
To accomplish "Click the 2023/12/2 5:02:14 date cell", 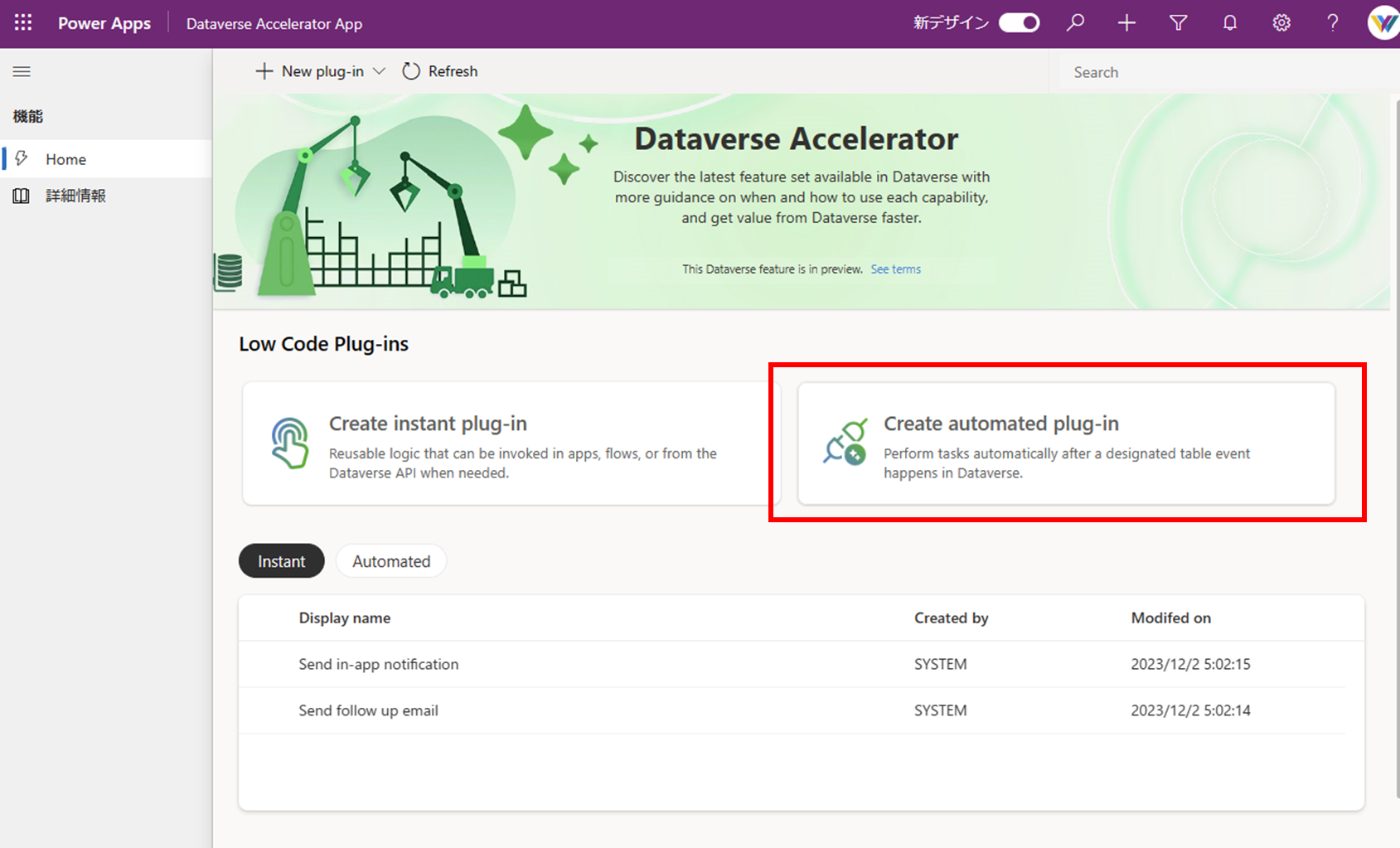I will pos(1191,710).
